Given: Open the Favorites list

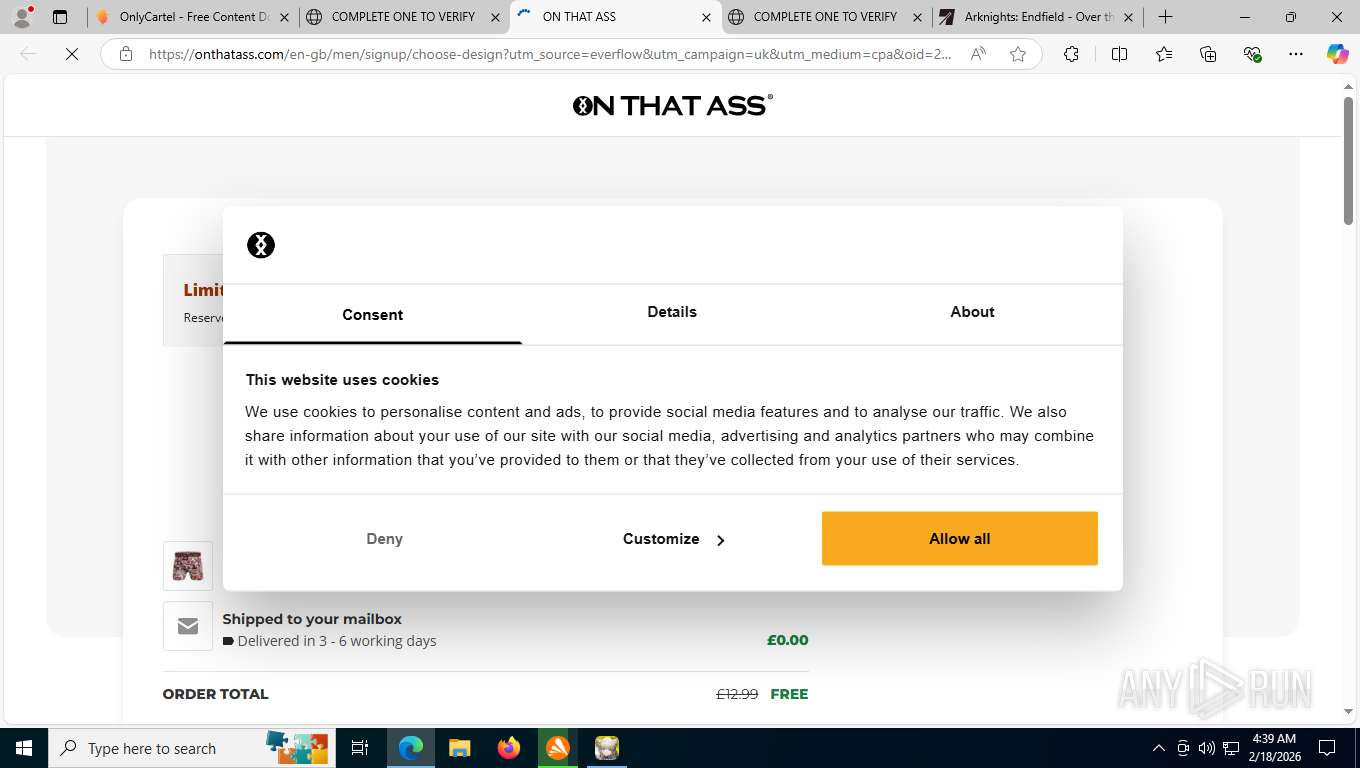Looking at the screenshot, I should (1164, 54).
